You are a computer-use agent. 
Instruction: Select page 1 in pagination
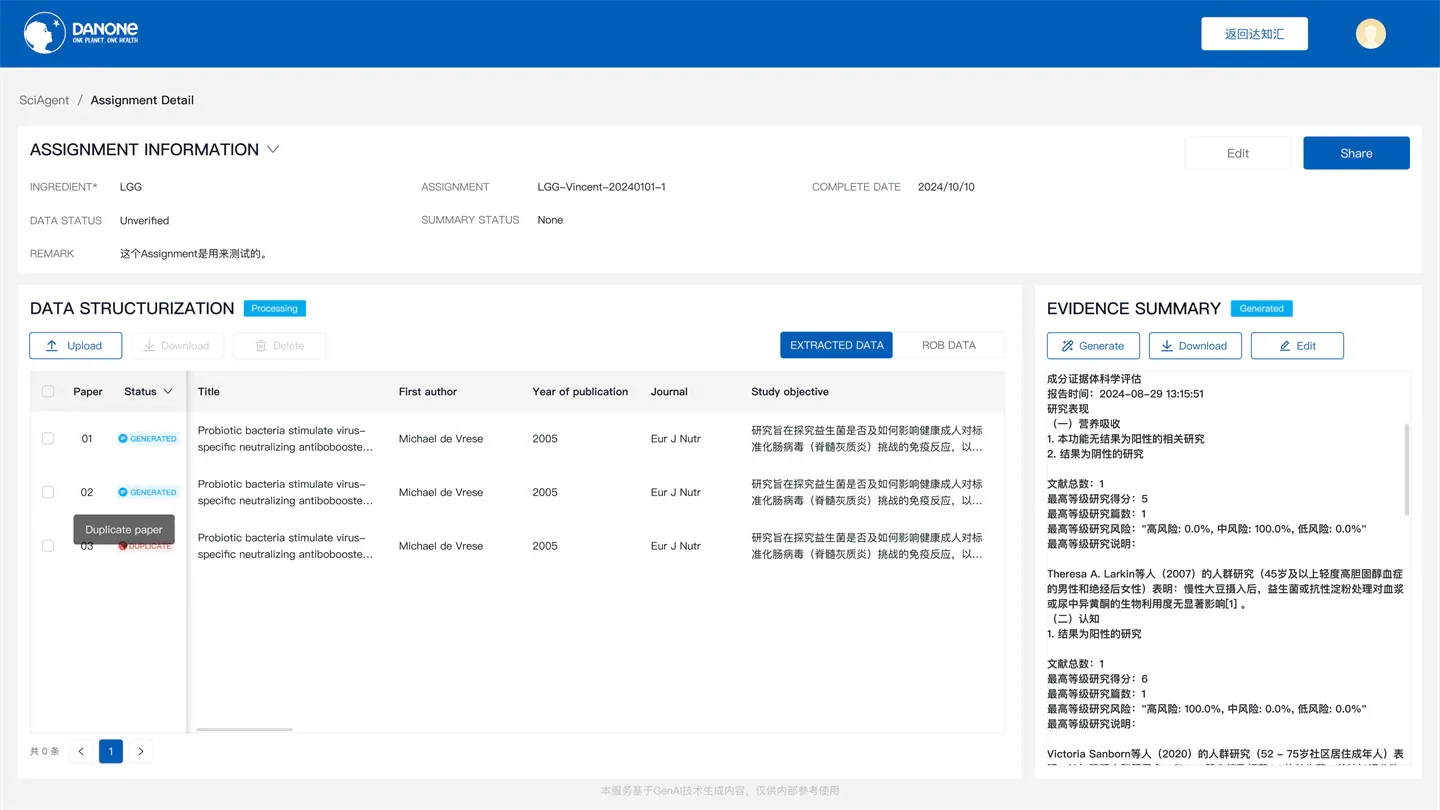[x=111, y=751]
